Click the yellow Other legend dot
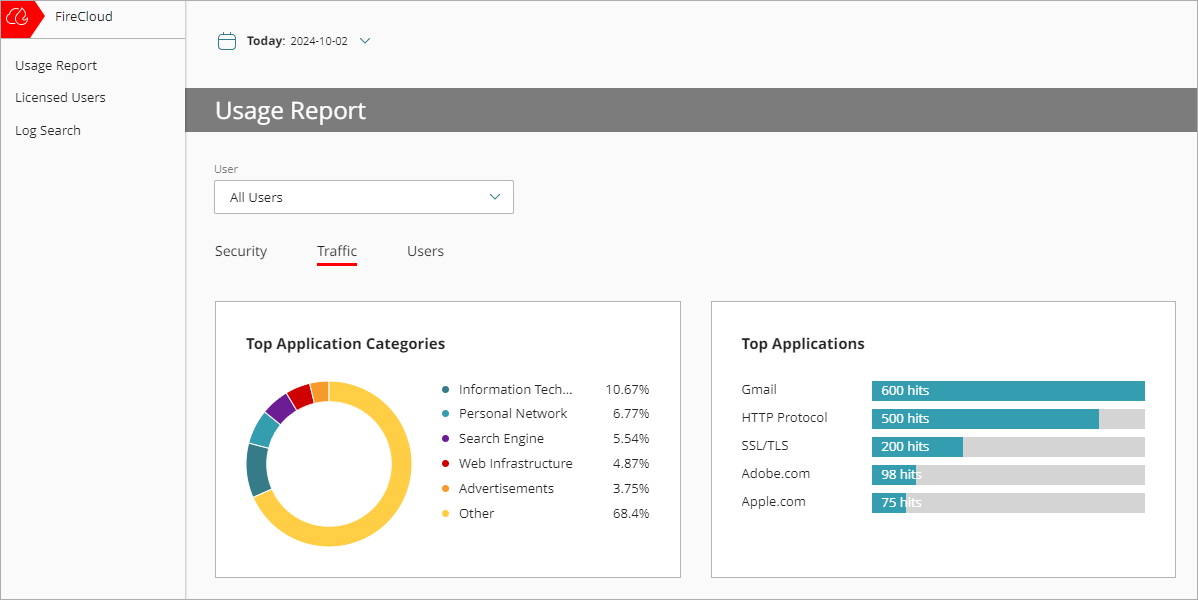 click(x=445, y=514)
